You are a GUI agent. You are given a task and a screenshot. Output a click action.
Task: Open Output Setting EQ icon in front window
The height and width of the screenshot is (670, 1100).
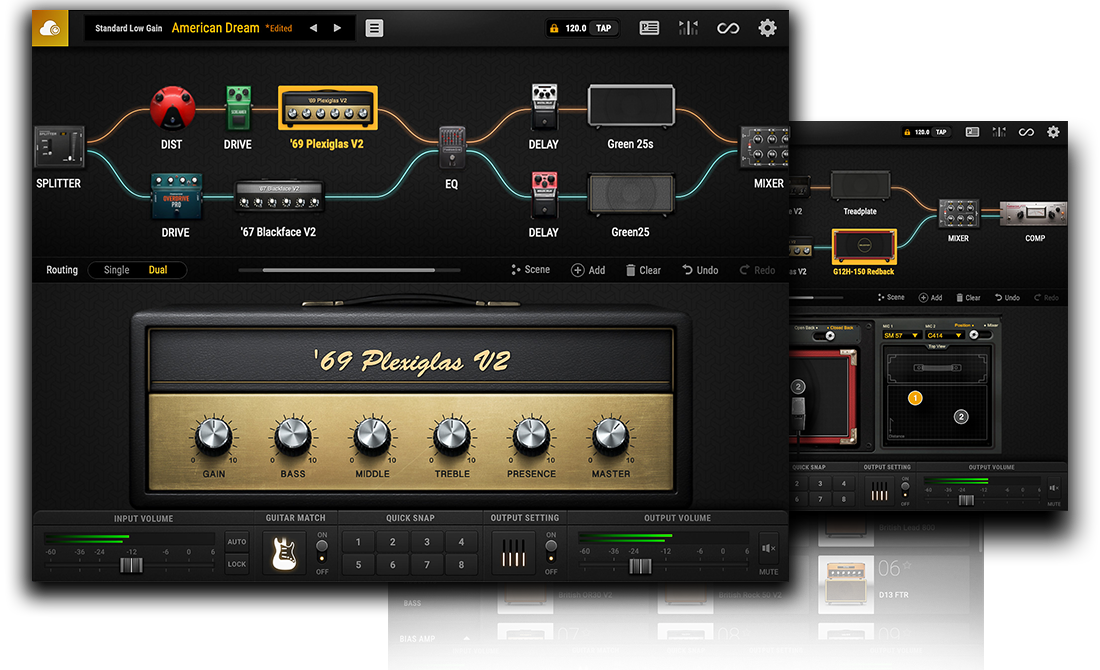(x=514, y=554)
